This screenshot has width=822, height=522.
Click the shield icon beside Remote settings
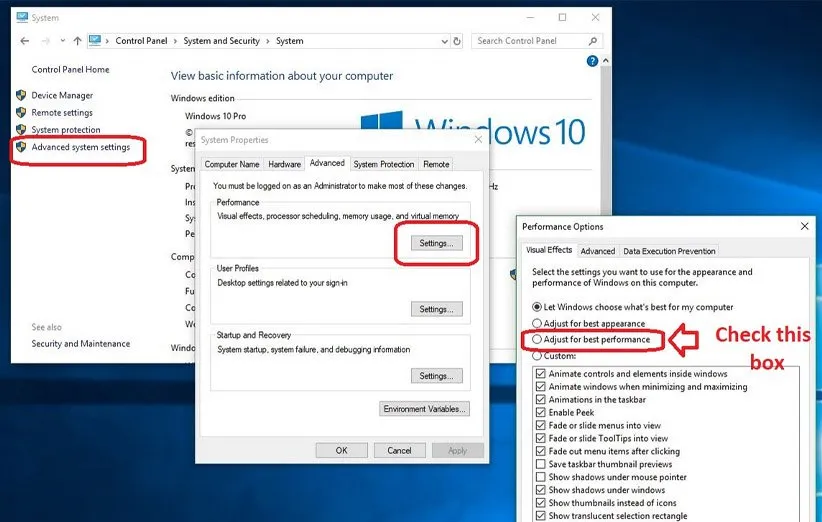coord(21,113)
